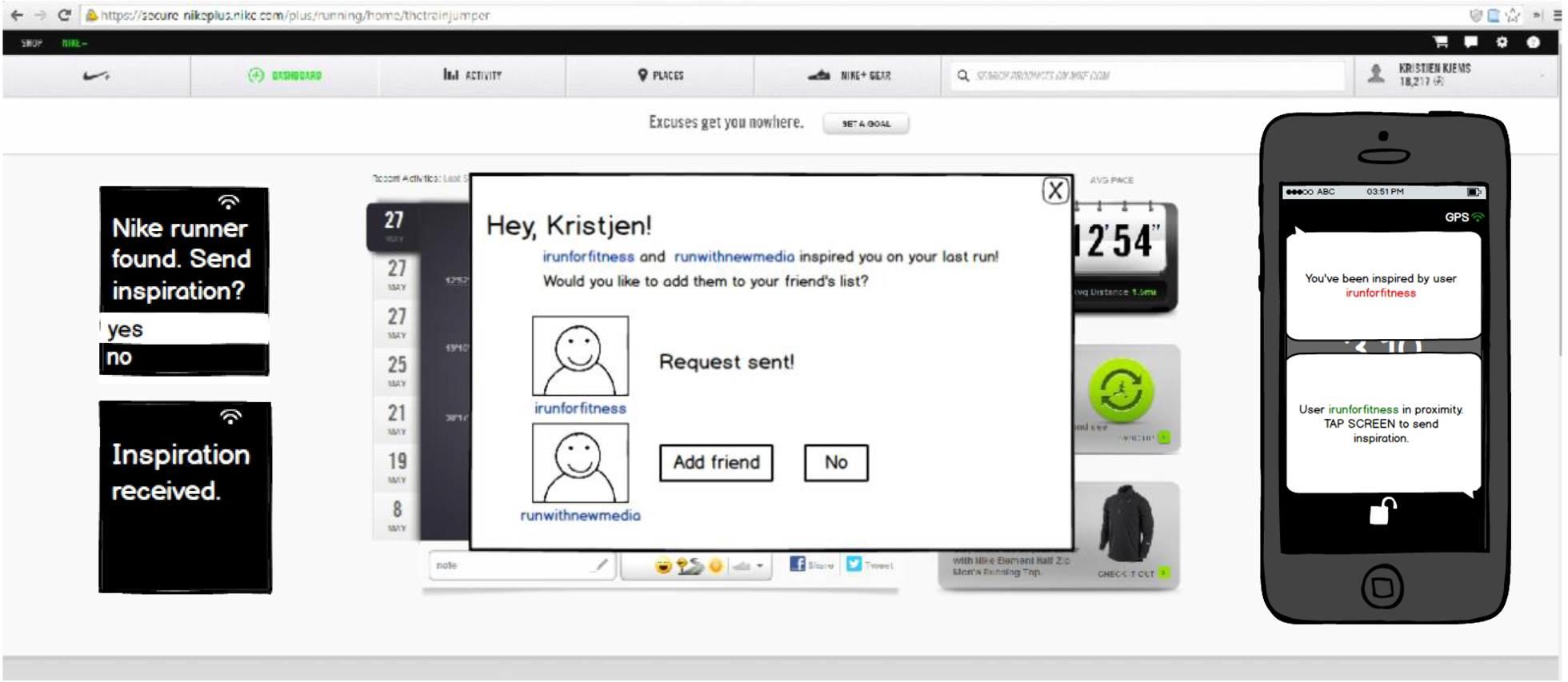This screenshot has width=1568, height=682.
Task: Open the messages chat icon
Action: pos(1471,42)
